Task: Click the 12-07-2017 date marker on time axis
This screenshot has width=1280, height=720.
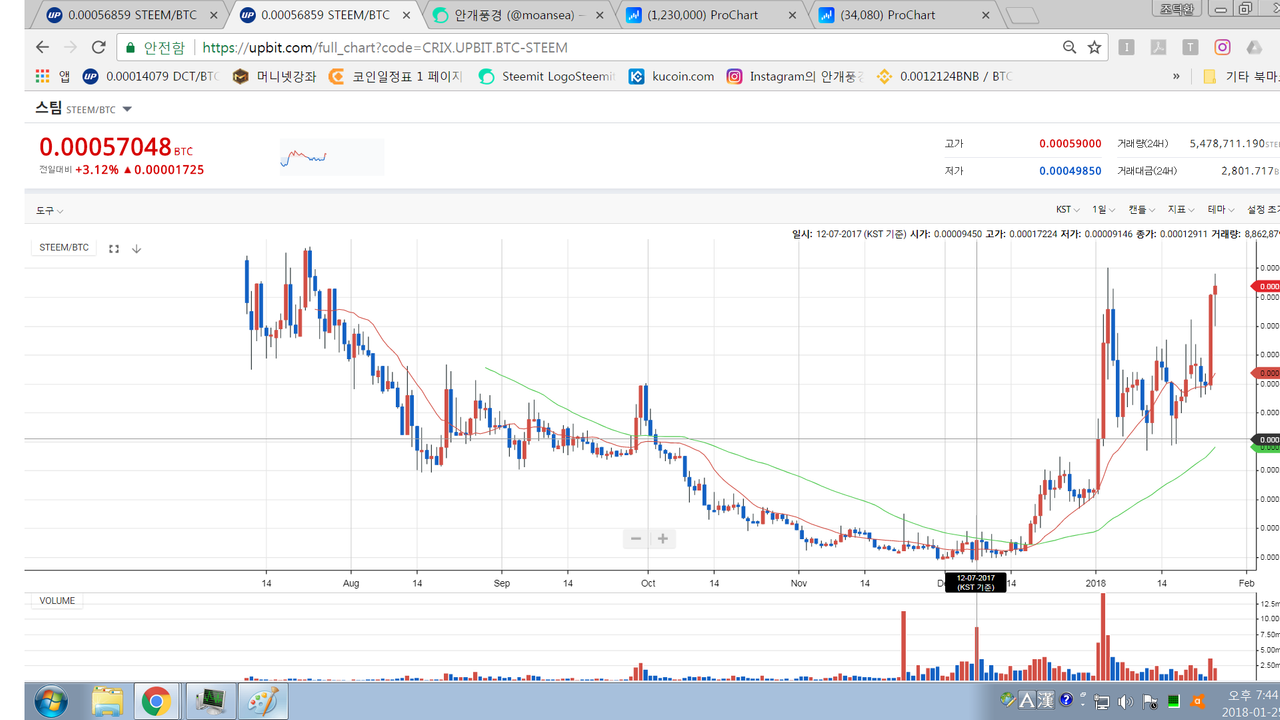Action: [976, 583]
